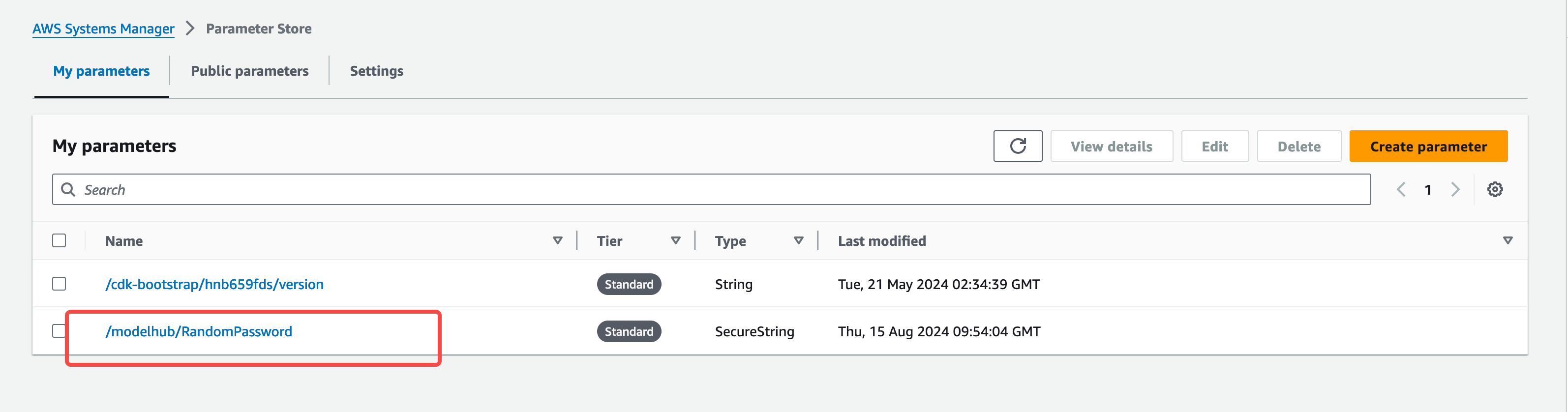This screenshot has width=1568, height=412.
Task: Switch to My parameters tab
Action: pyautogui.click(x=101, y=71)
